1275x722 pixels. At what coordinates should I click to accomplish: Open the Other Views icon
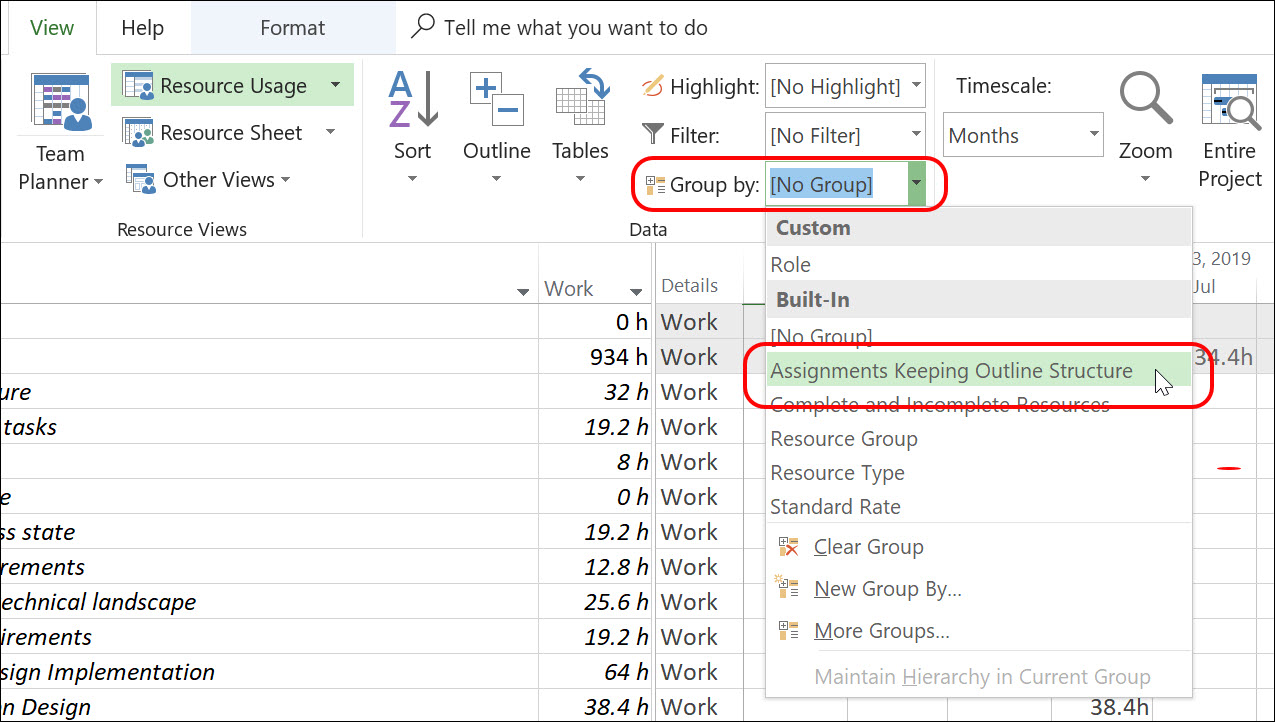(x=141, y=179)
